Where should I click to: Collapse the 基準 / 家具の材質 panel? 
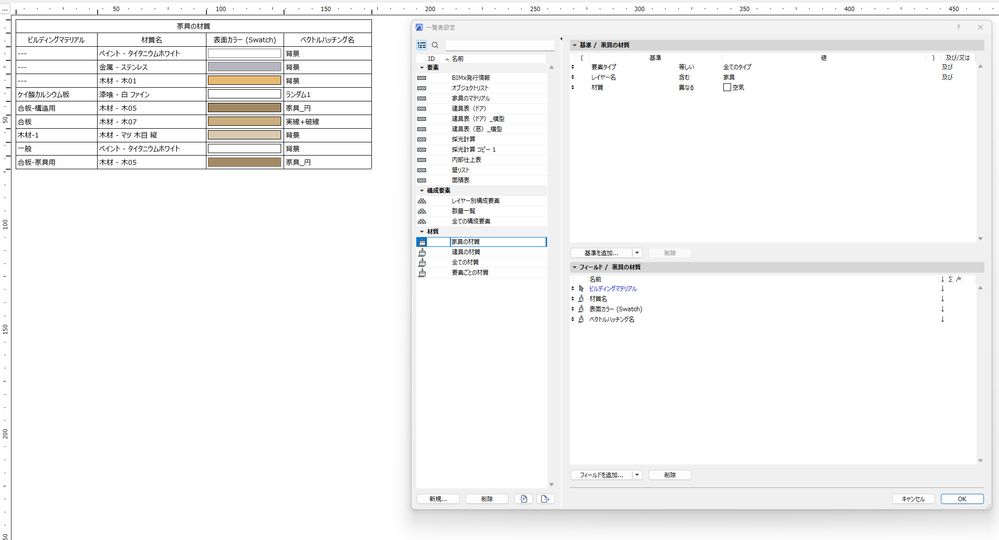(574, 45)
